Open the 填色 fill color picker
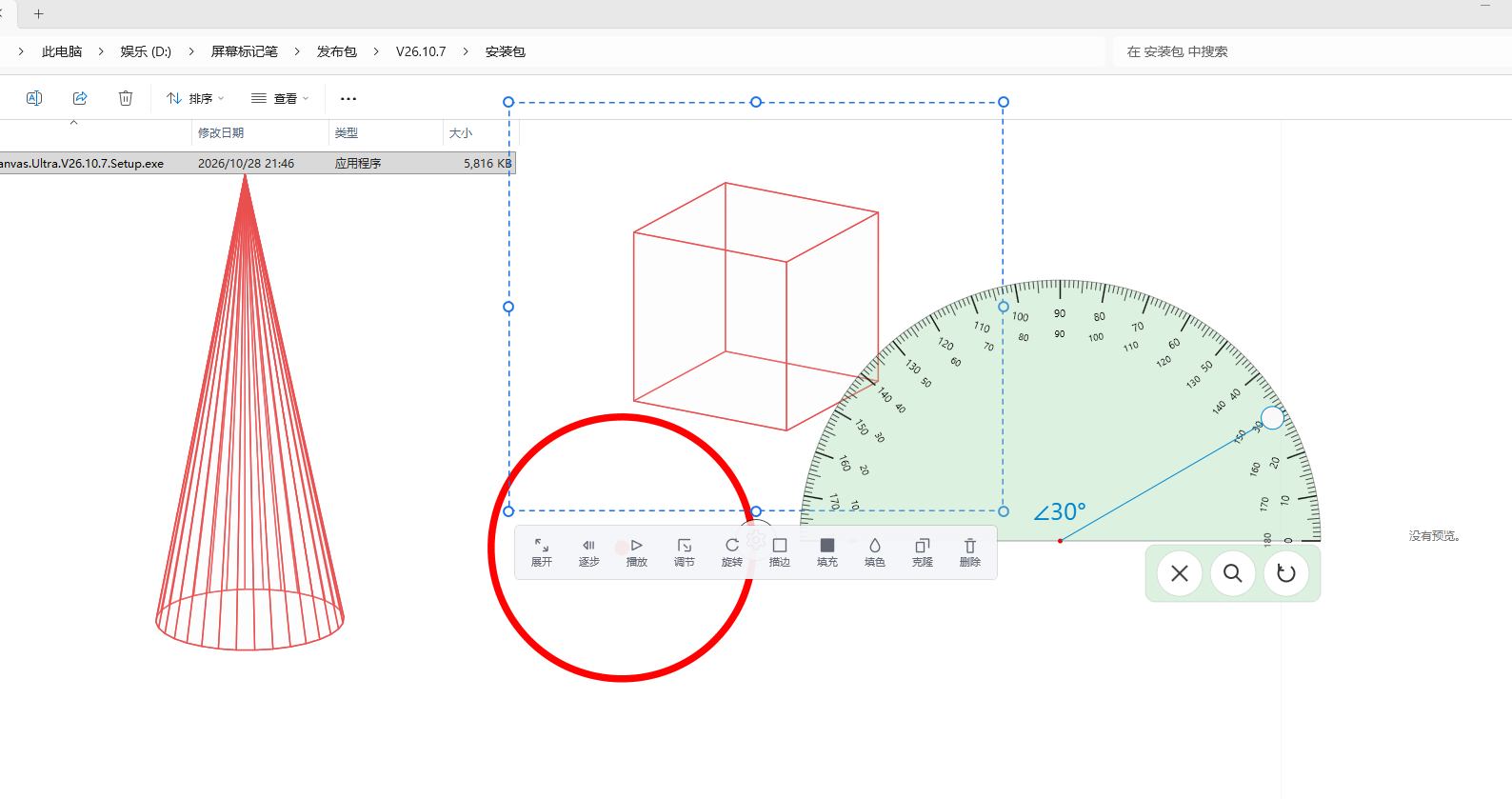Image resolution: width=1512 pixels, height=799 pixels. point(875,552)
